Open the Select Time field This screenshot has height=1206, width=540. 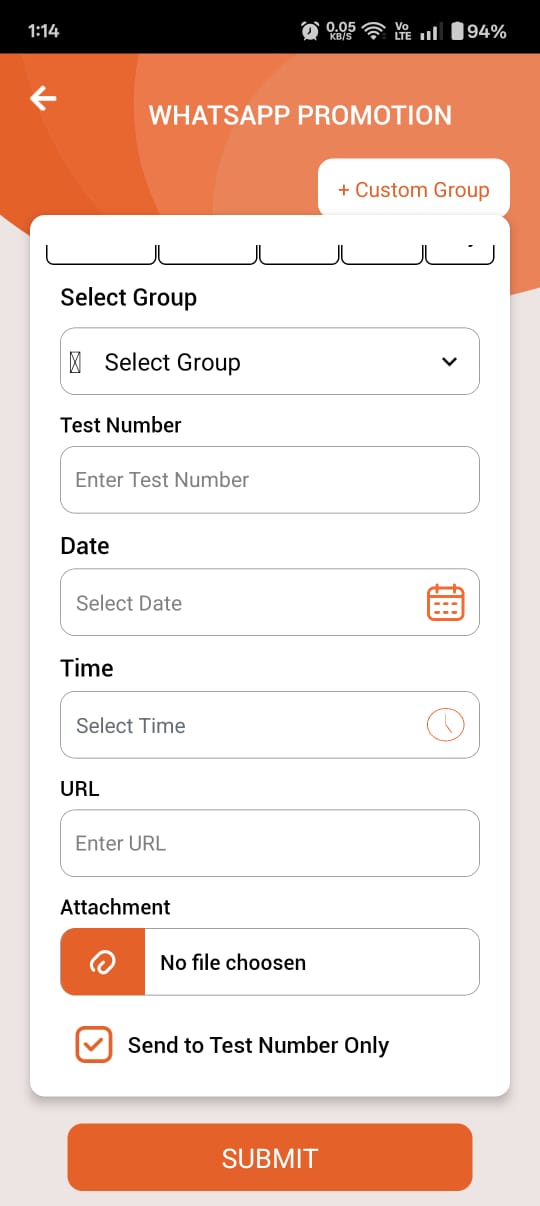[x=270, y=724]
